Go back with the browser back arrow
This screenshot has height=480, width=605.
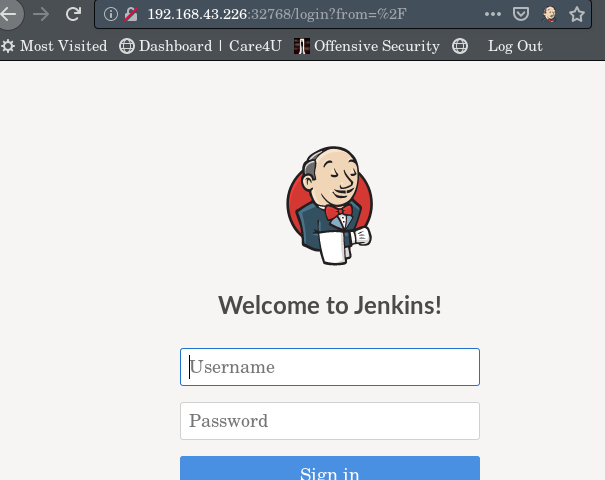pyautogui.click(x=8, y=14)
